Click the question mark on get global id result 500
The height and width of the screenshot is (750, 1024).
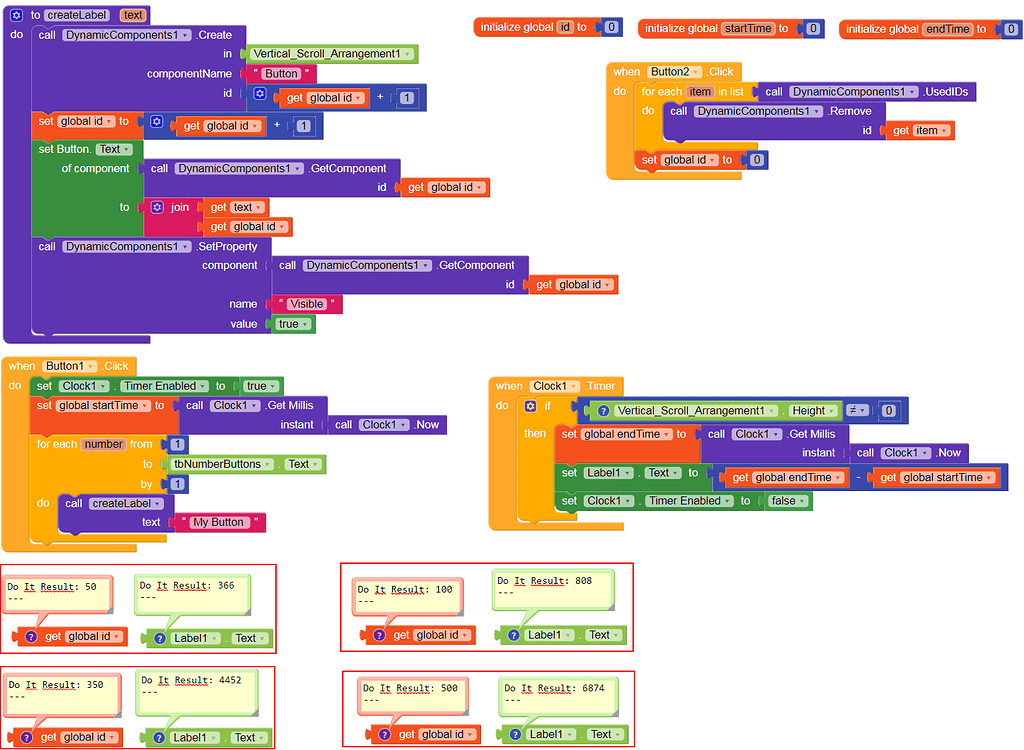385,735
